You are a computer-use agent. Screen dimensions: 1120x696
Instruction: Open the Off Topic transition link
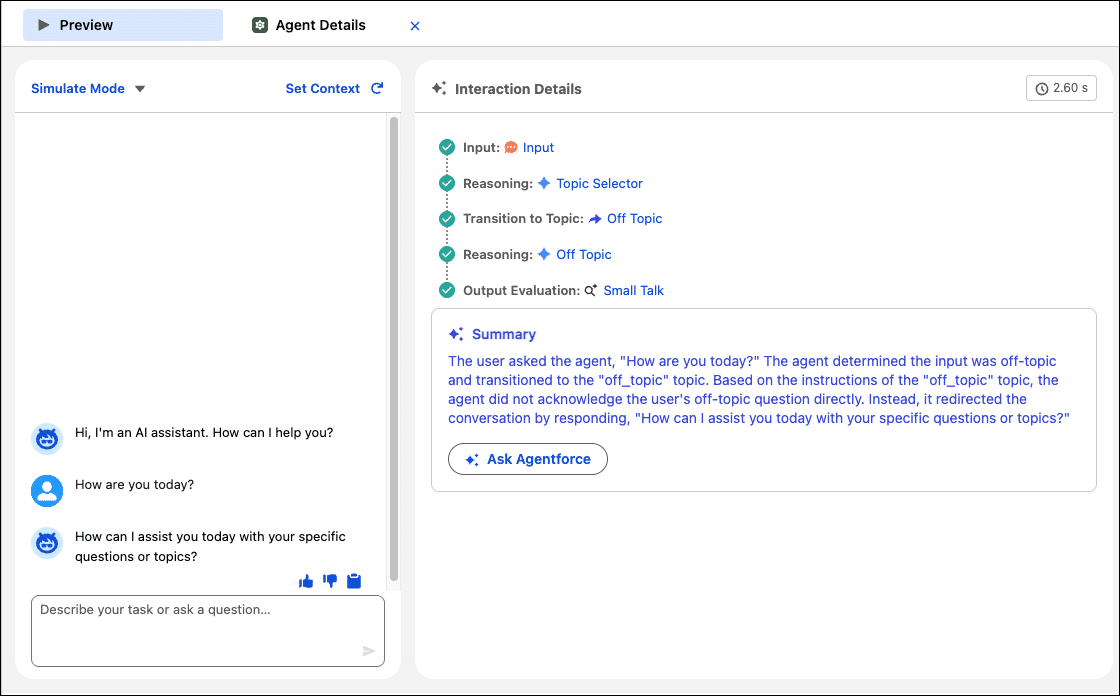(633, 218)
